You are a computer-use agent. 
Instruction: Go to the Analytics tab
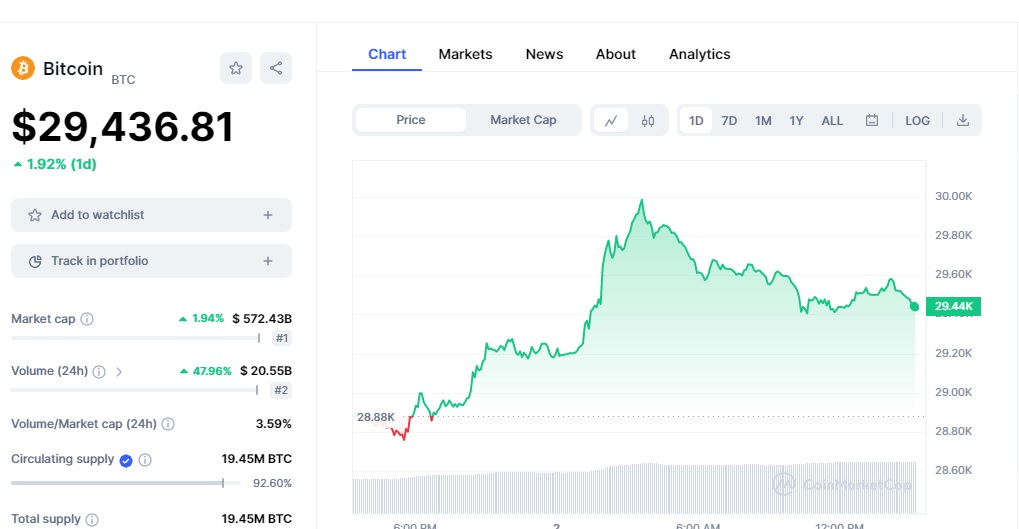[700, 55]
